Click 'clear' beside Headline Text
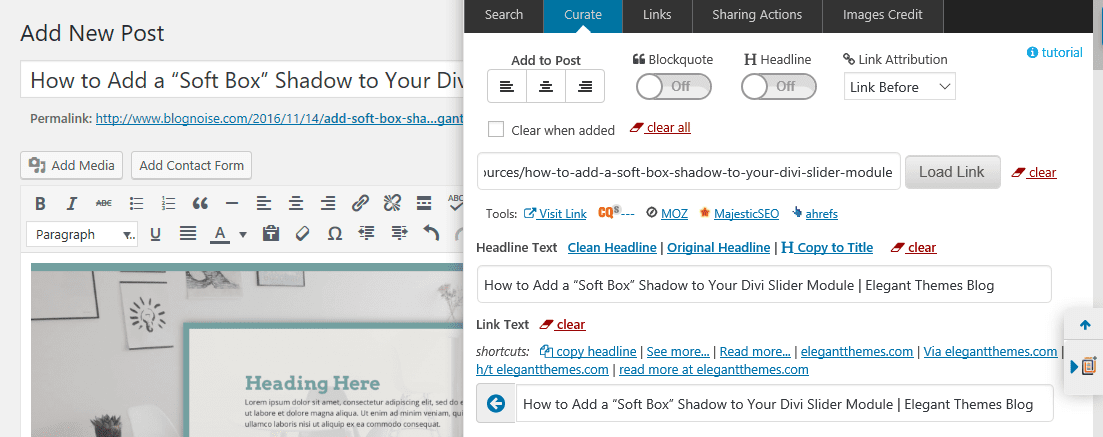 (914, 248)
